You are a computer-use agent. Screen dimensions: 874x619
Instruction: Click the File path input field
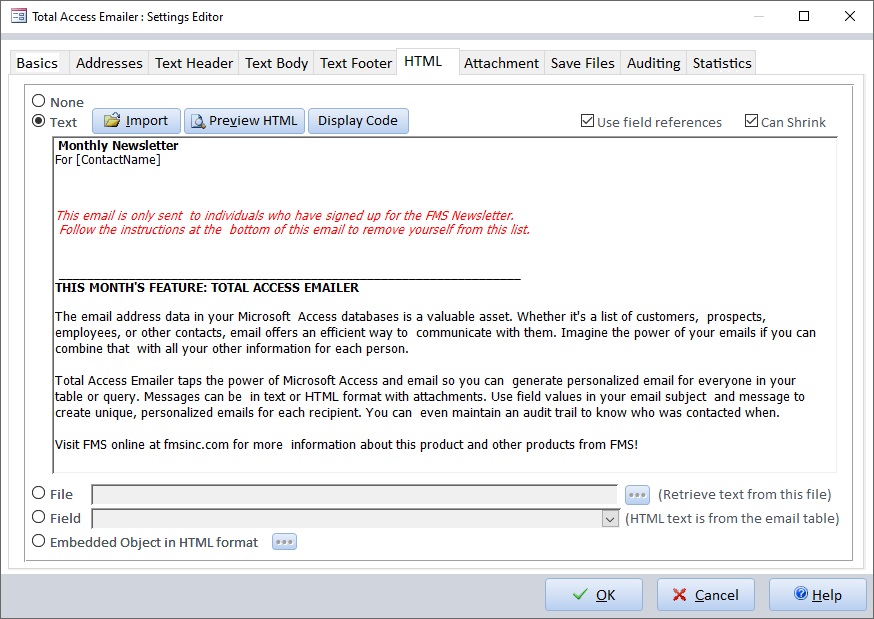(x=354, y=494)
